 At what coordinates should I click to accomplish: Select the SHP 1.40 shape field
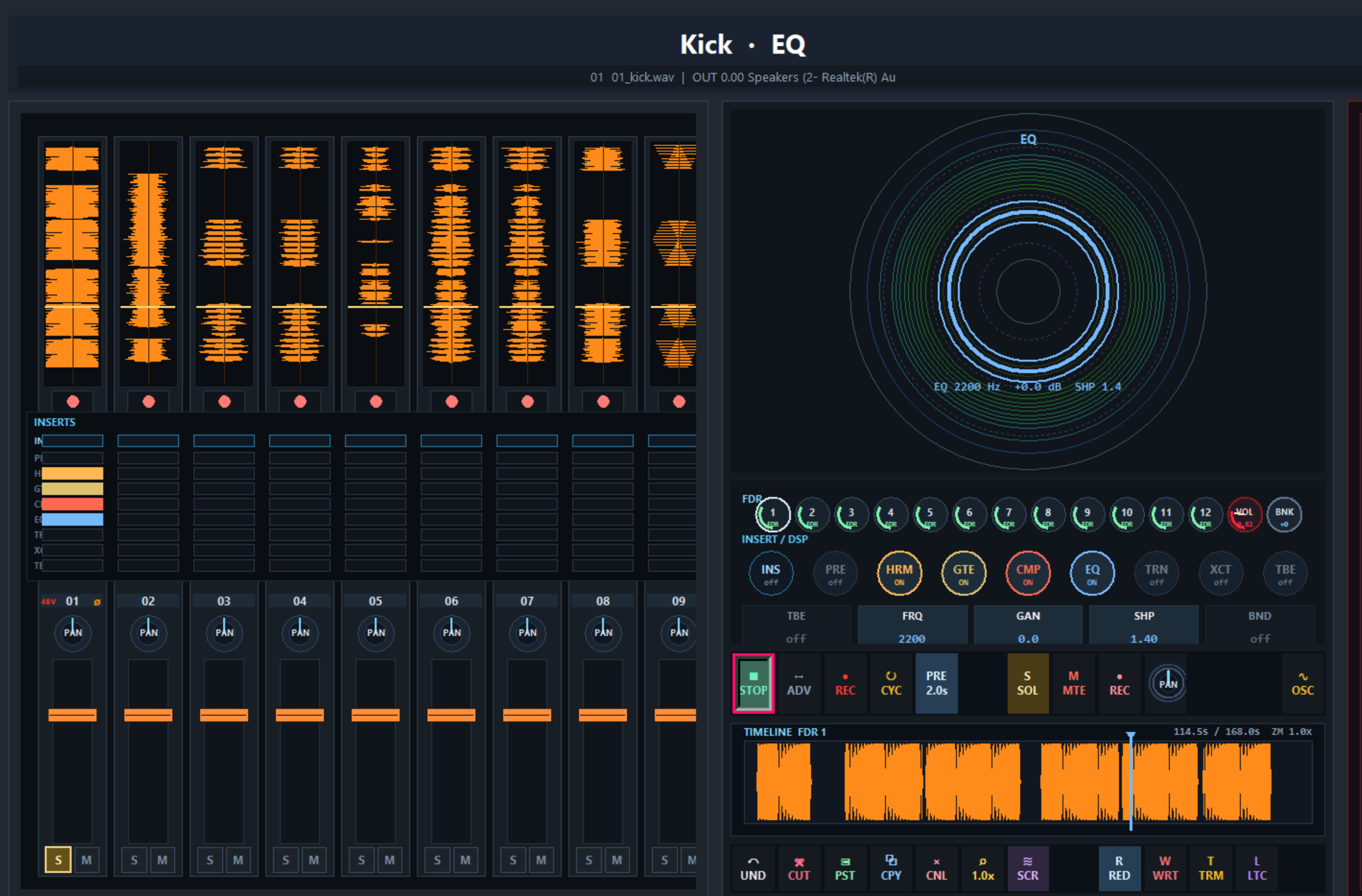coord(1143,626)
